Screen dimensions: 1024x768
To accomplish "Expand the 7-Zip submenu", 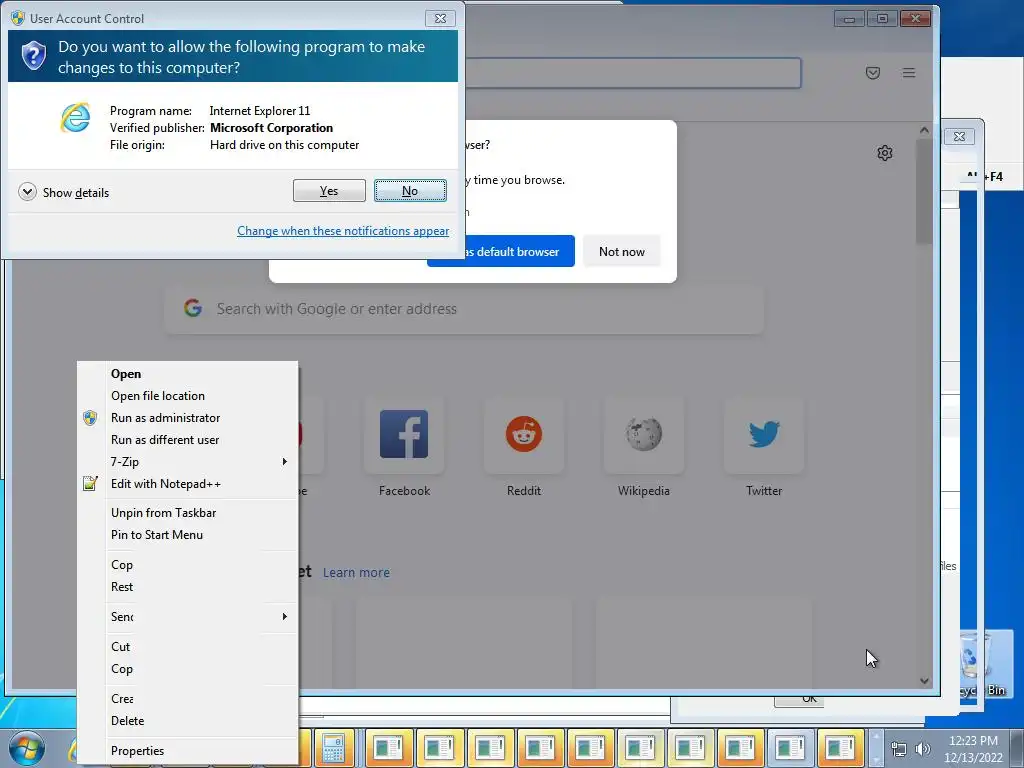I will tap(187, 462).
